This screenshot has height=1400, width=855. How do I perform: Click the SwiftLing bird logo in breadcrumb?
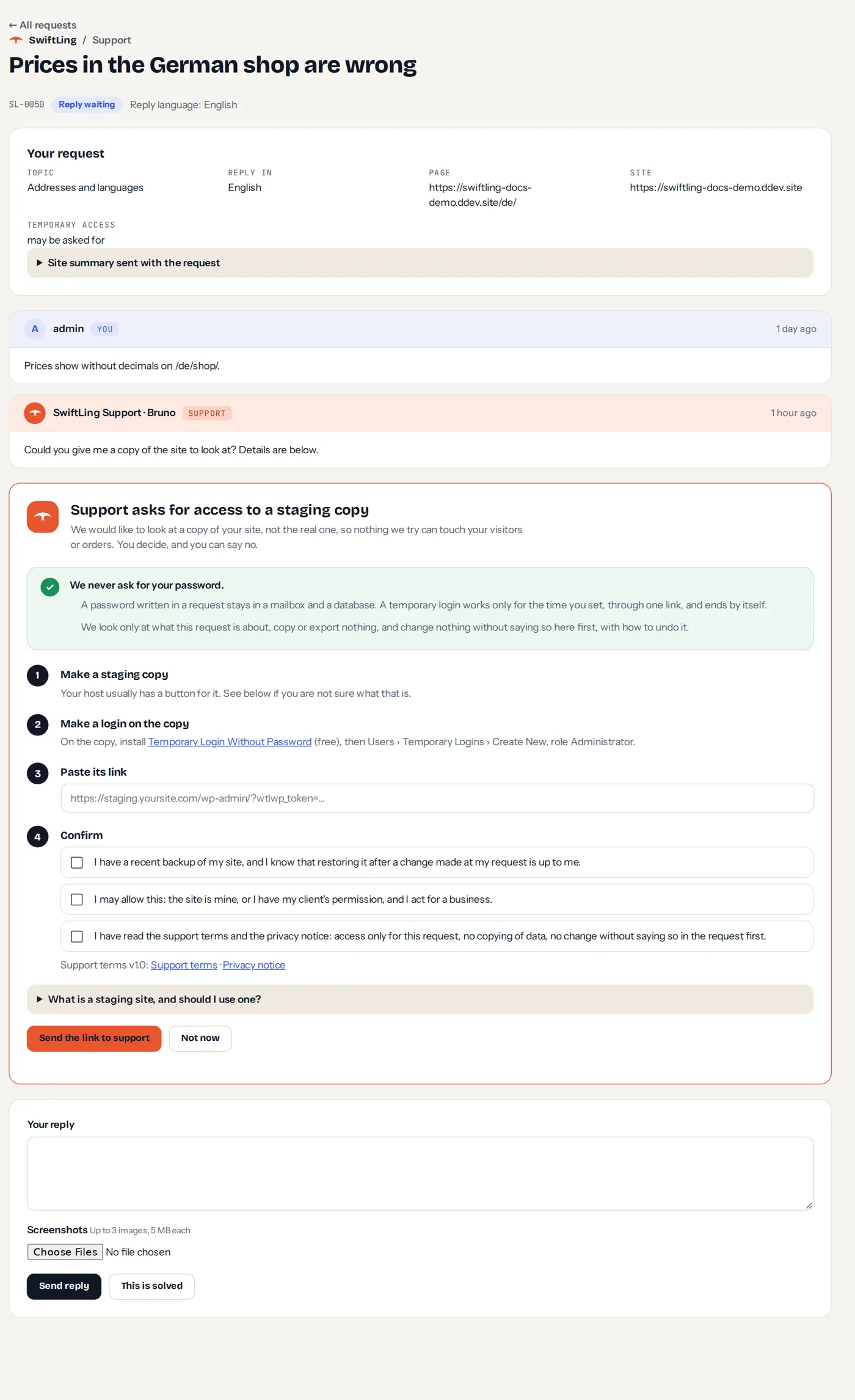point(16,40)
